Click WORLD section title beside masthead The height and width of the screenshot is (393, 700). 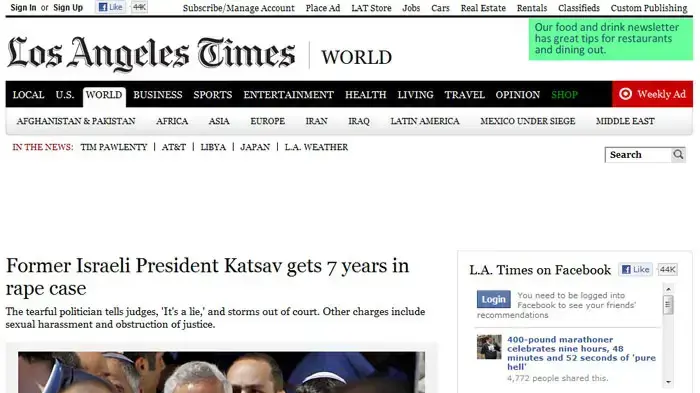[356, 57]
